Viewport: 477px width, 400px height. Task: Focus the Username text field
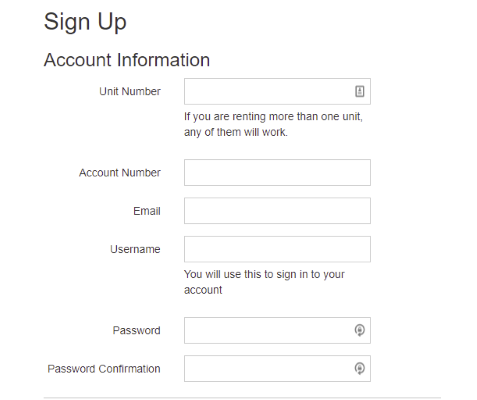[277, 249]
